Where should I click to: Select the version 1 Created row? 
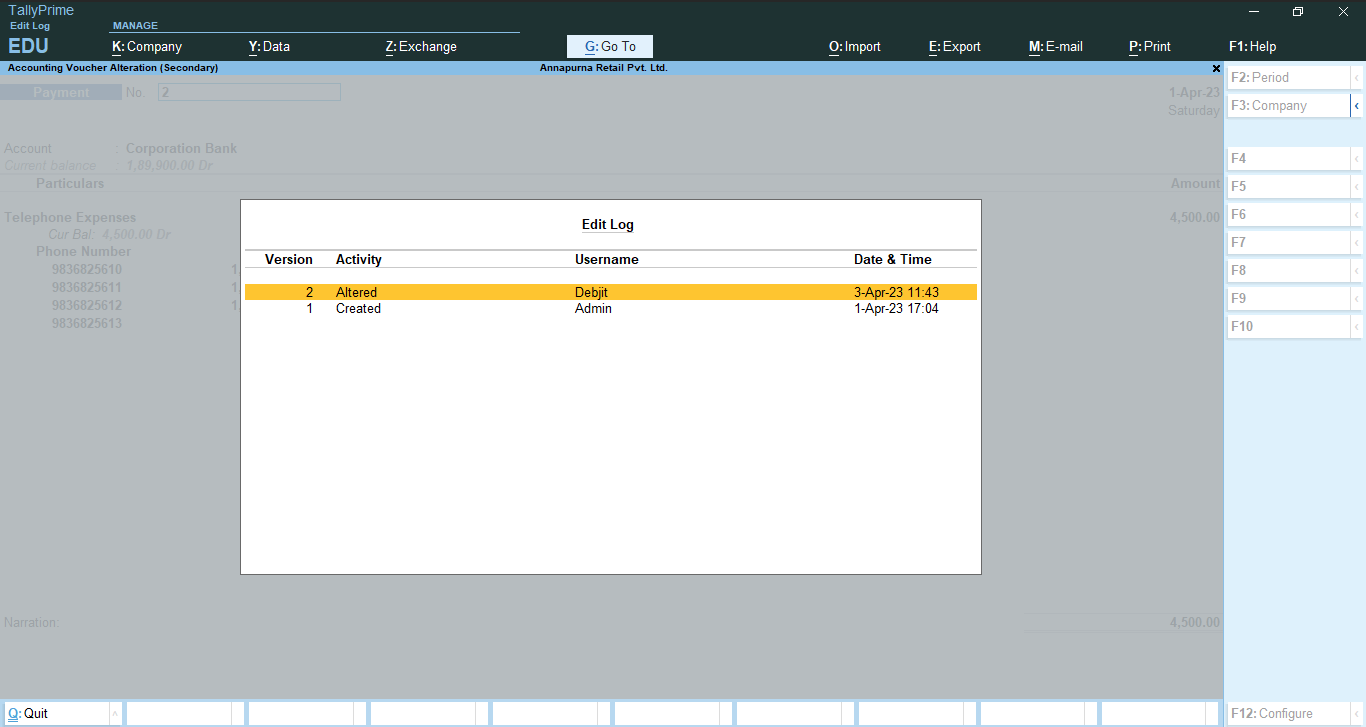[x=611, y=308]
